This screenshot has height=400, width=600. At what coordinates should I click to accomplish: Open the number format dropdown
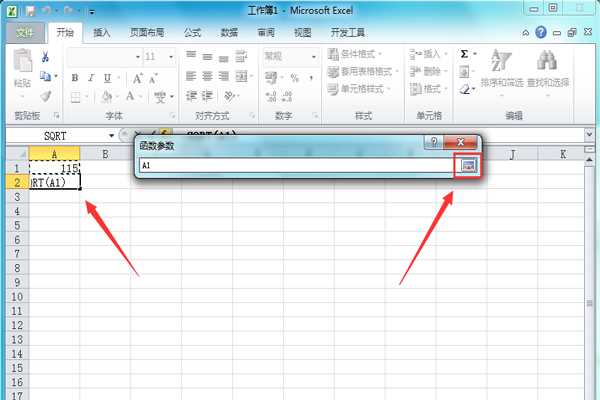[314, 57]
